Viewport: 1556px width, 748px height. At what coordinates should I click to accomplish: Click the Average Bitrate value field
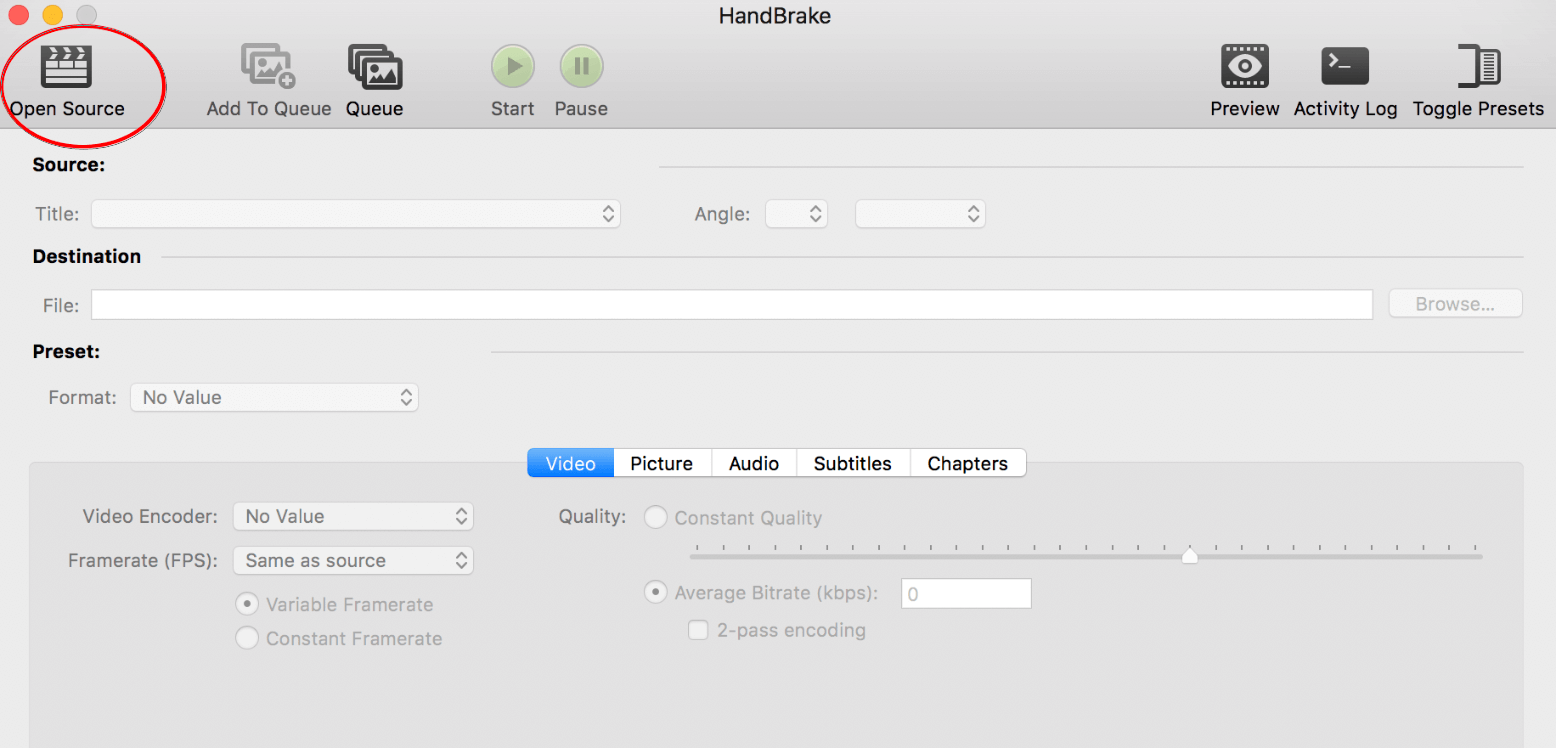[x=966, y=593]
